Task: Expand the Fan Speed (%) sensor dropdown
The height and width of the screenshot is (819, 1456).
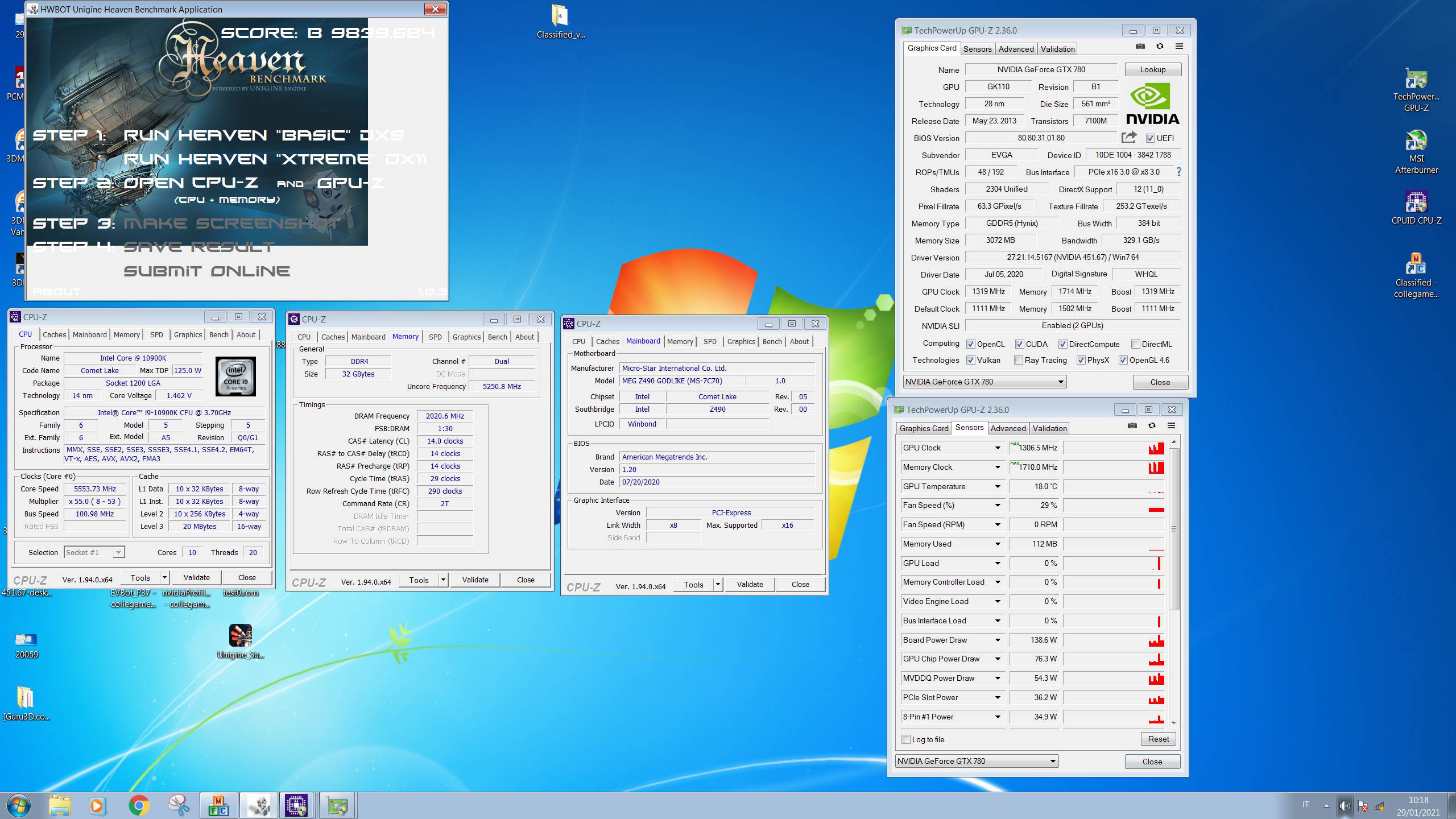Action: (x=997, y=506)
